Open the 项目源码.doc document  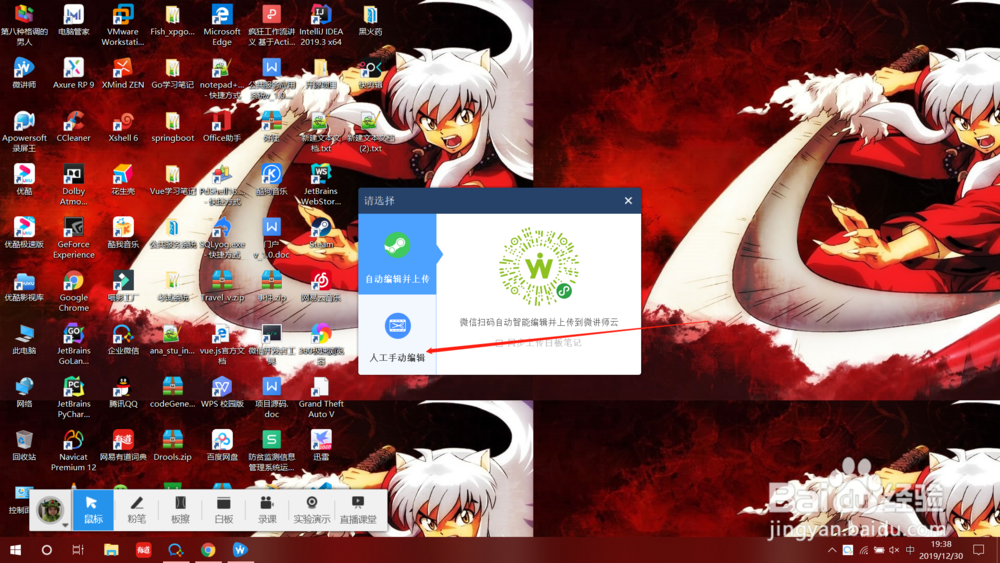tap(272, 397)
